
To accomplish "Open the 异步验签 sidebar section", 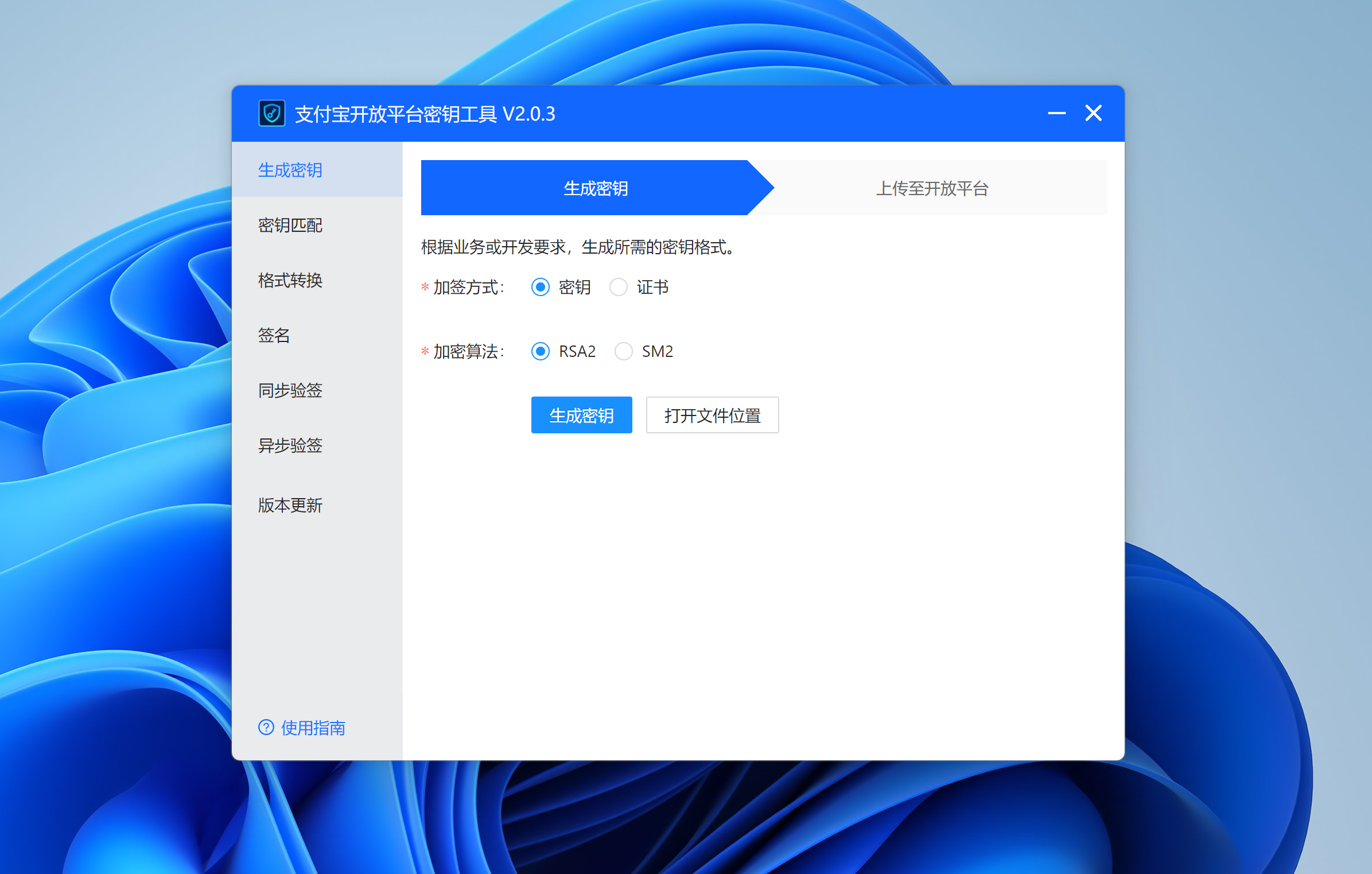I will 317,445.
